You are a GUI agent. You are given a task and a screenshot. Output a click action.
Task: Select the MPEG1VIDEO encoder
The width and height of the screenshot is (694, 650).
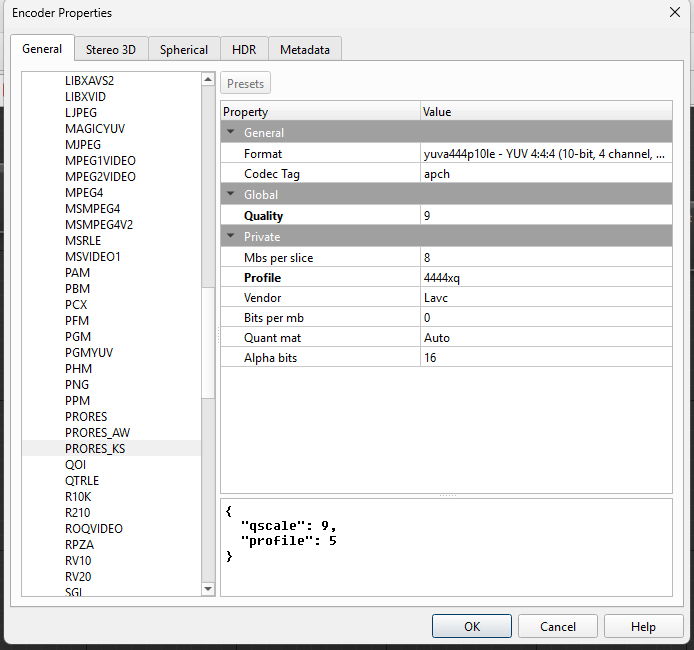(100, 160)
